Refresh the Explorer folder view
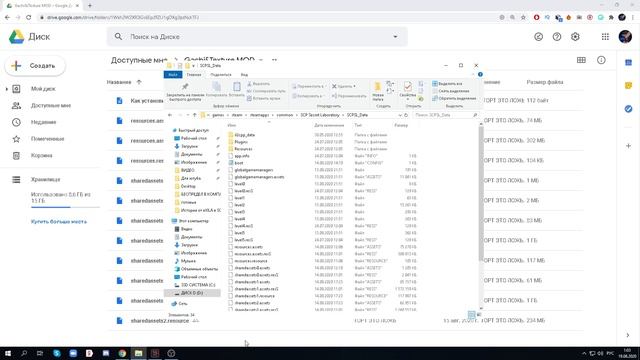Screen dimensions: 640x360 [406, 115]
